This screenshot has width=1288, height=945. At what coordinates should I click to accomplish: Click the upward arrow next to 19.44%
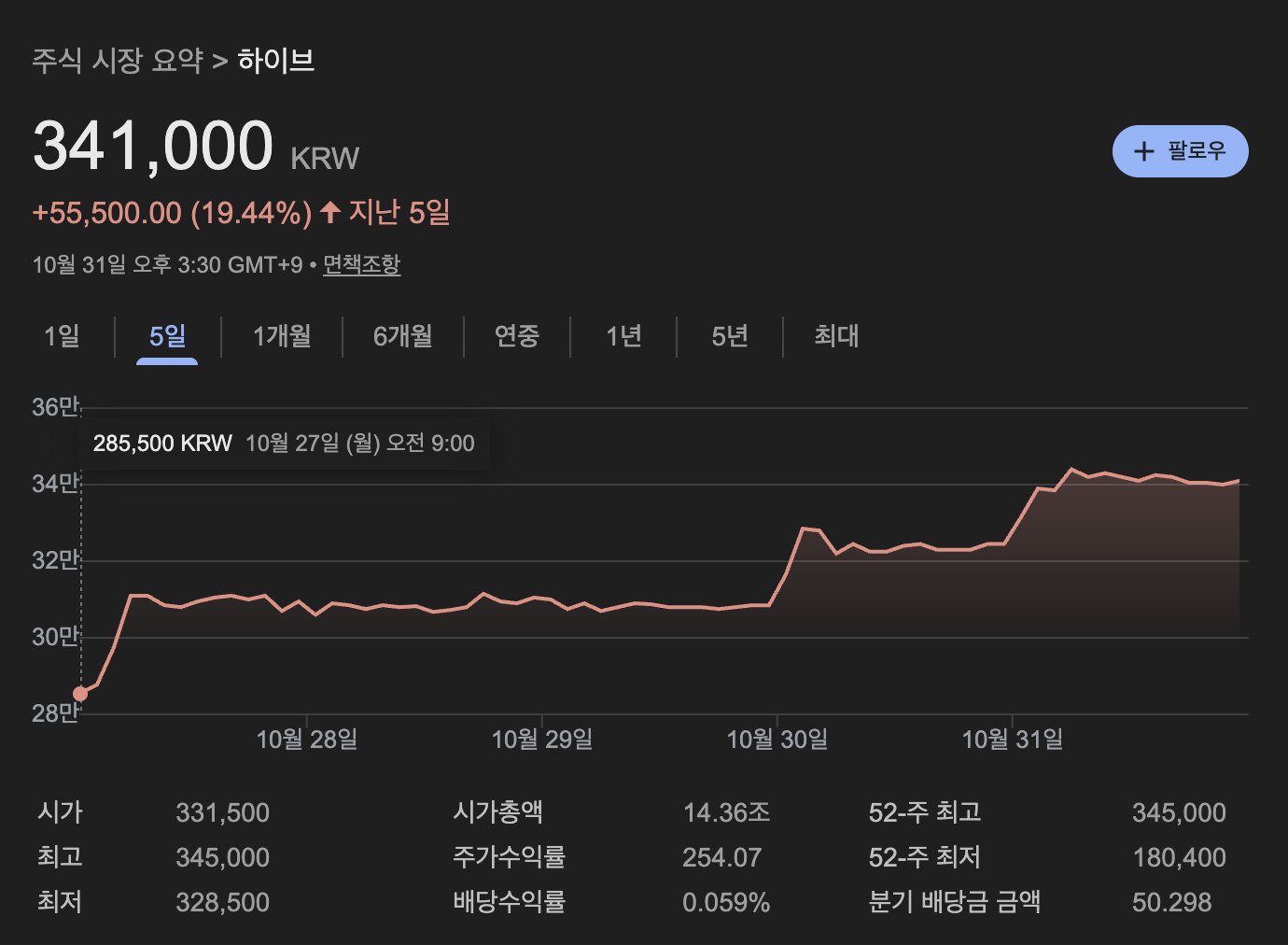pyautogui.click(x=329, y=212)
